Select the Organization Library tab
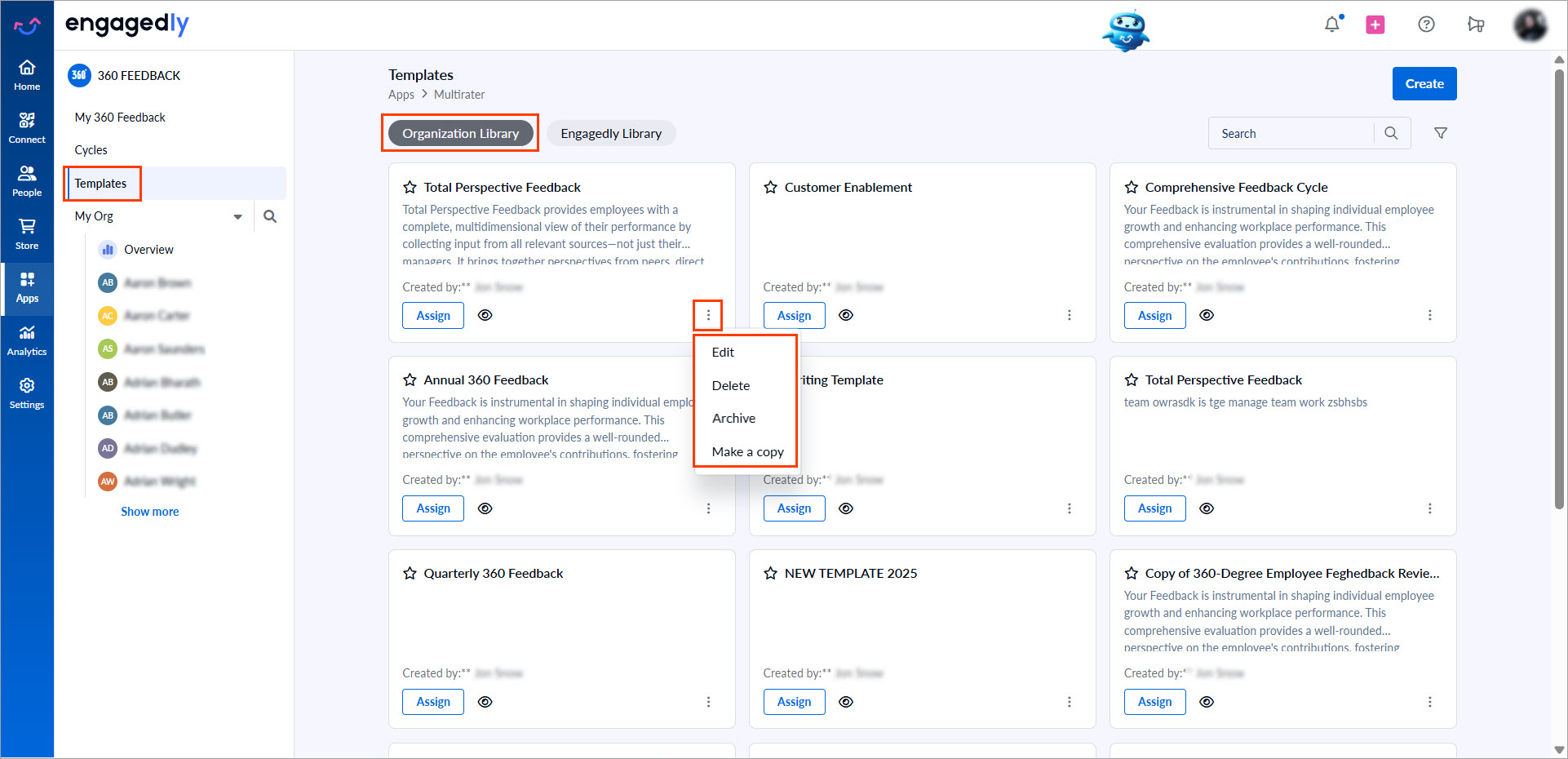 point(460,134)
